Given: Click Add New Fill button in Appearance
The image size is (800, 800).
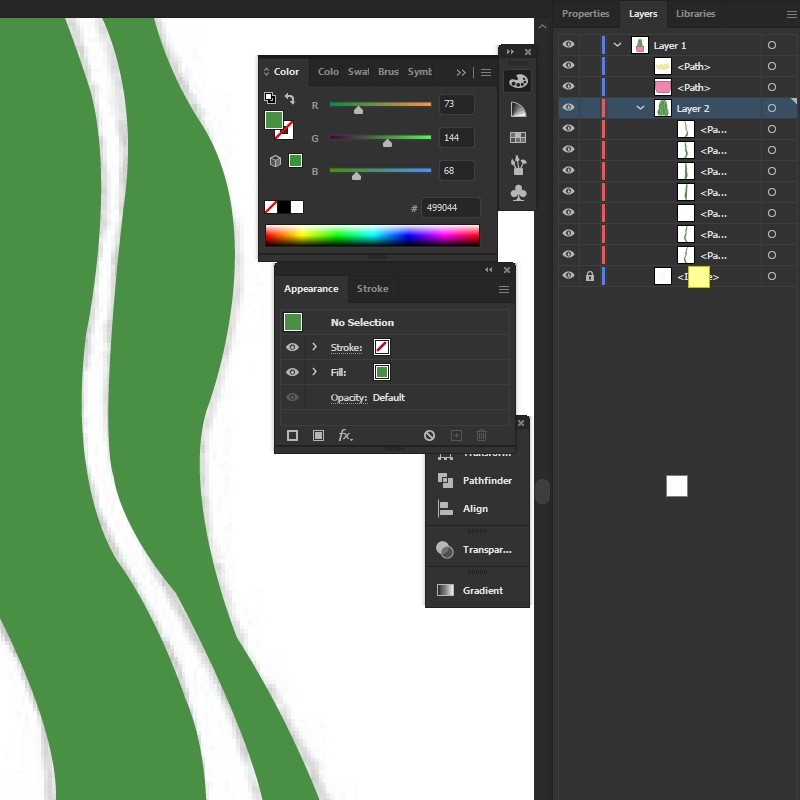Looking at the screenshot, I should (x=318, y=435).
